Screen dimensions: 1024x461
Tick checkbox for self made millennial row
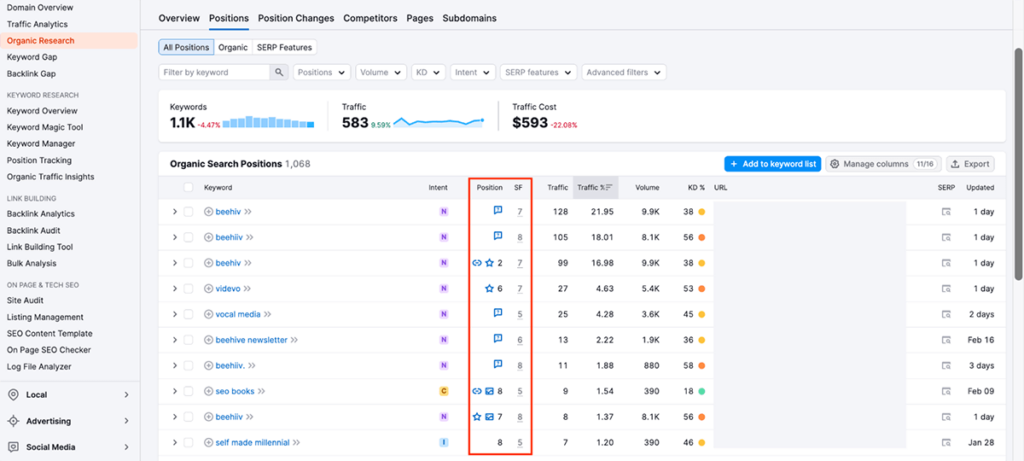click(188, 443)
